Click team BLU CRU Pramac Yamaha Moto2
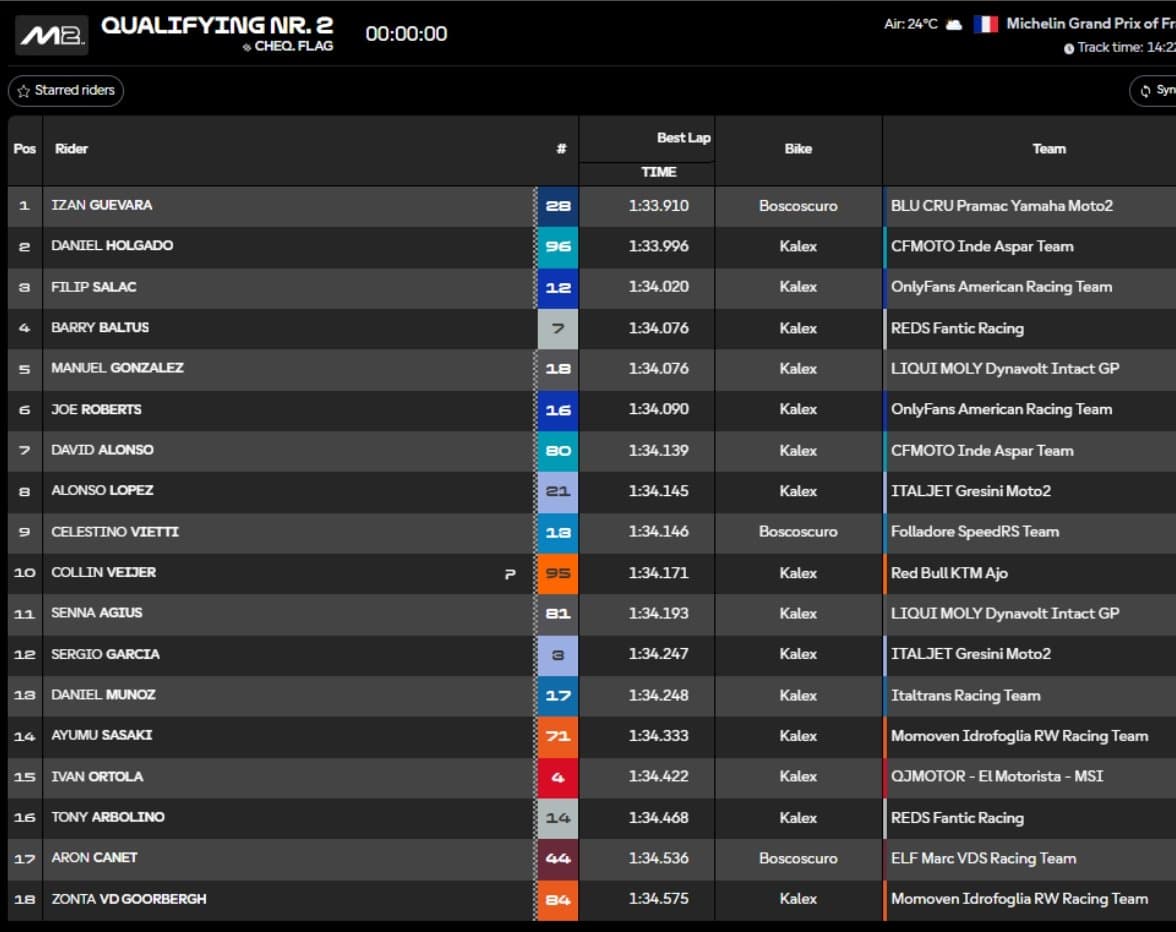Image resolution: width=1176 pixels, height=932 pixels. tap(1001, 205)
